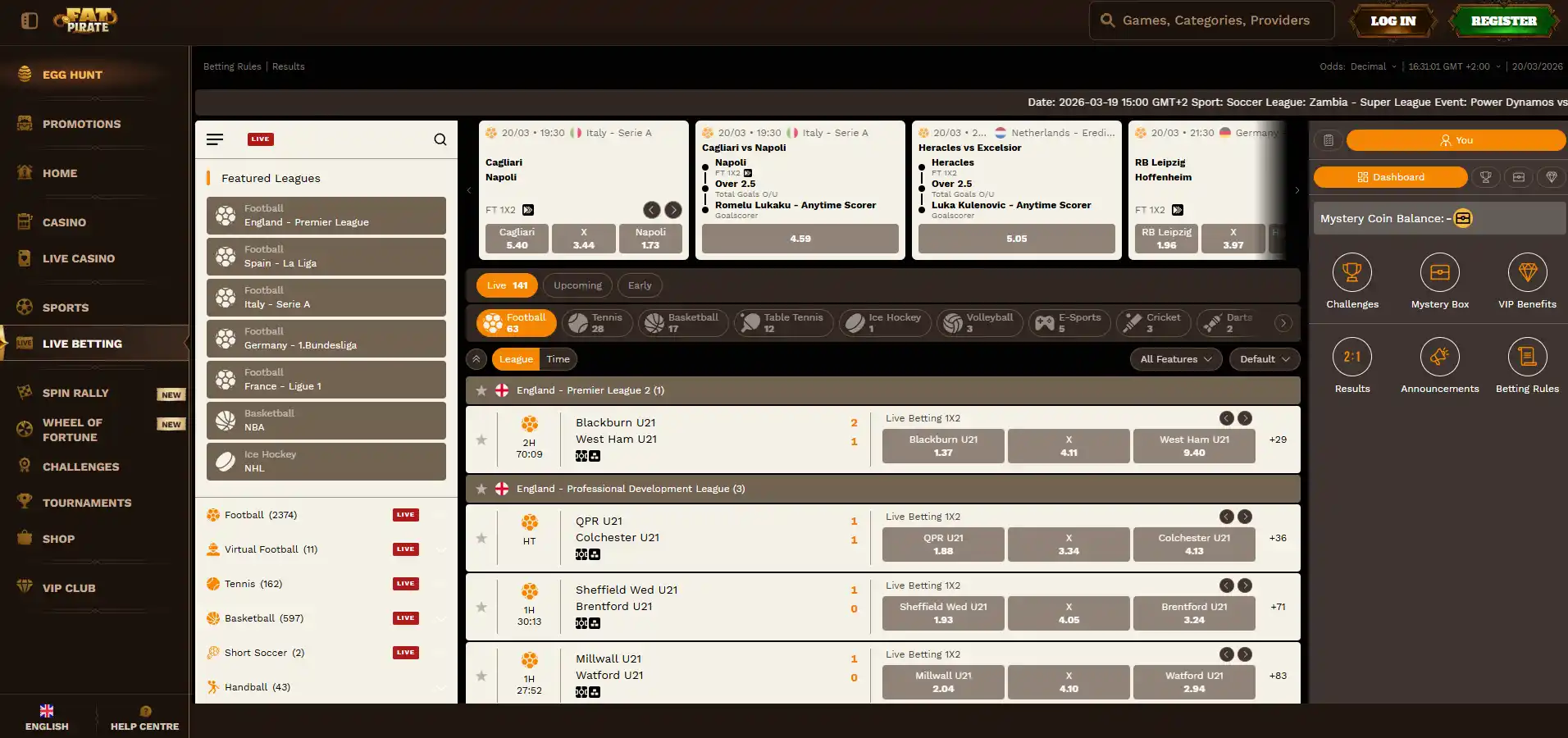Open England - Premier League featured league

tap(326, 216)
